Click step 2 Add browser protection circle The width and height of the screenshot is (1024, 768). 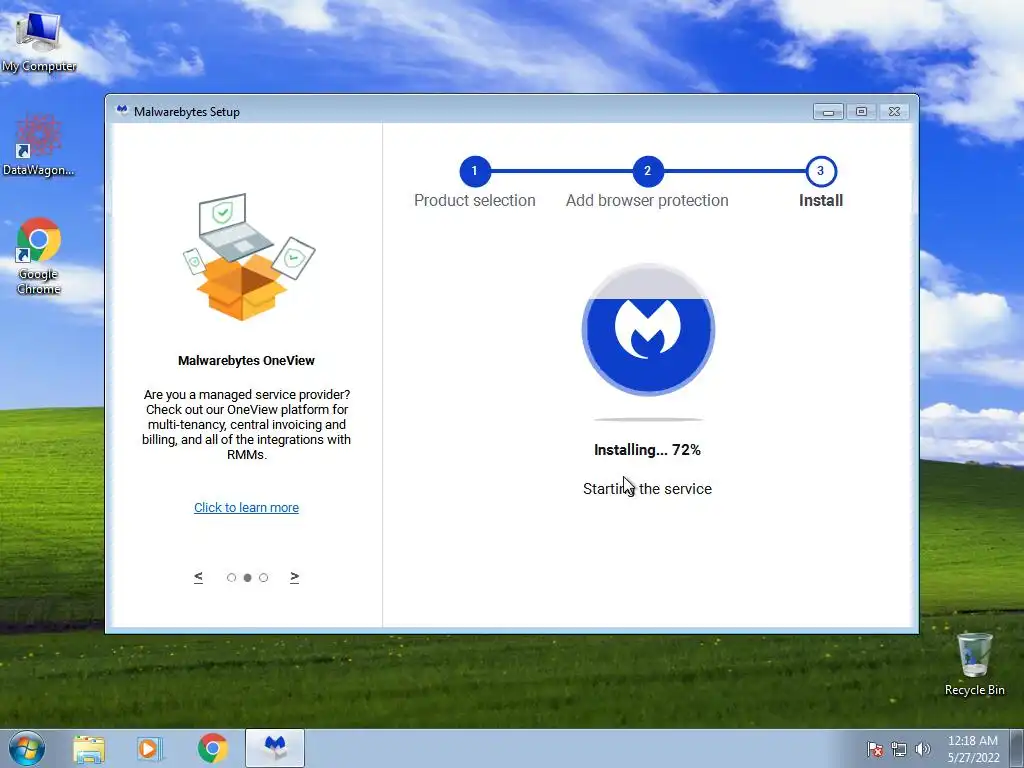(647, 171)
